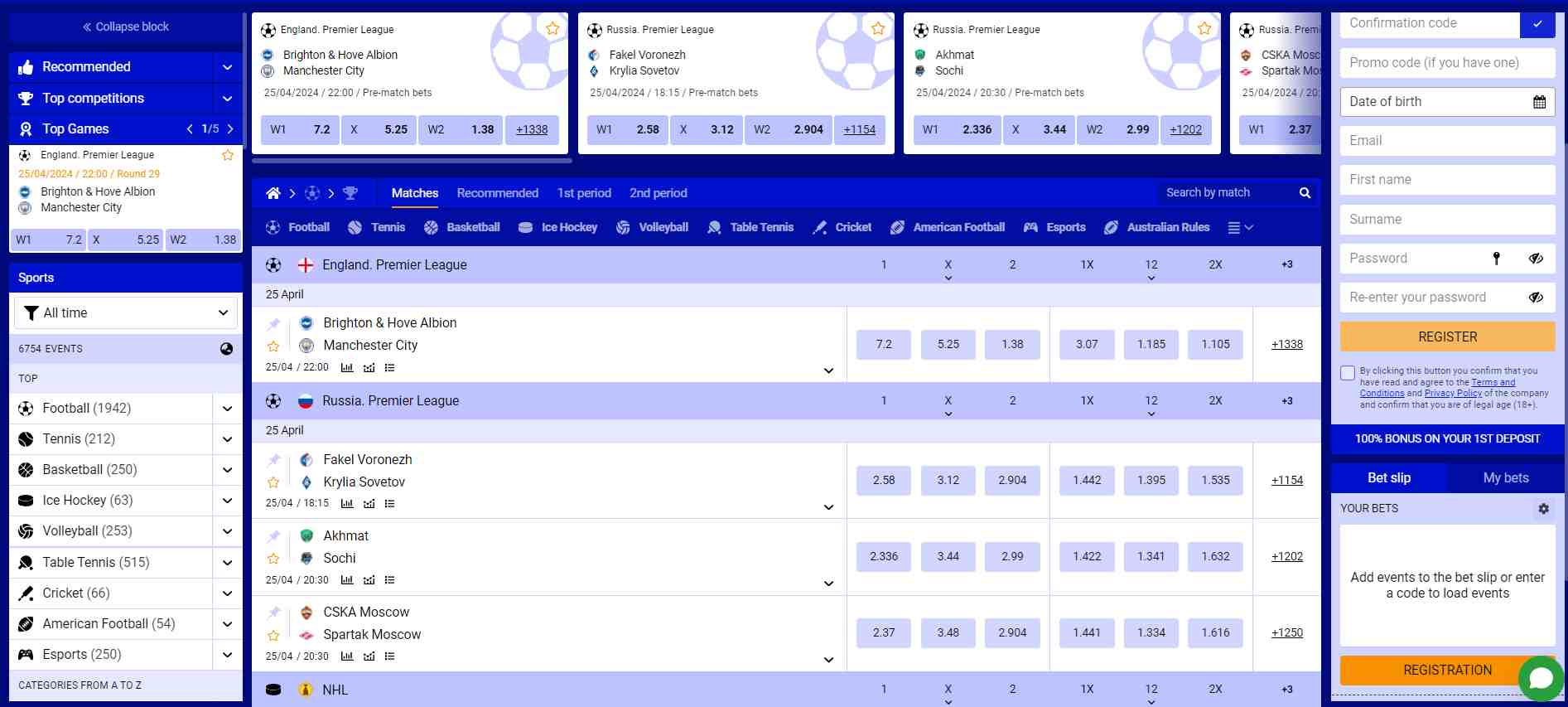This screenshot has width=1568, height=707.
Task: Click statistics chart icon for Brighton match
Action: pos(346,367)
